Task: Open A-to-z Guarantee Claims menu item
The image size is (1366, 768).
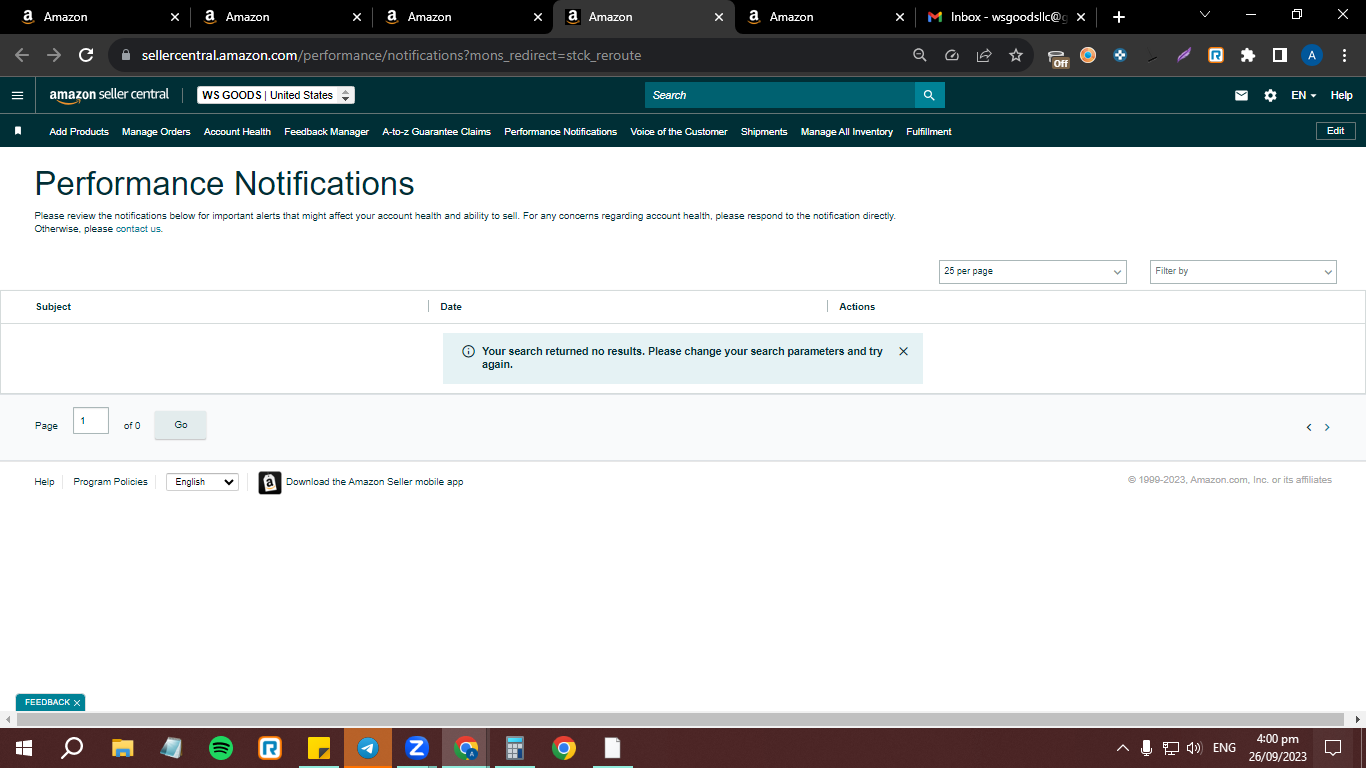Action: click(436, 132)
